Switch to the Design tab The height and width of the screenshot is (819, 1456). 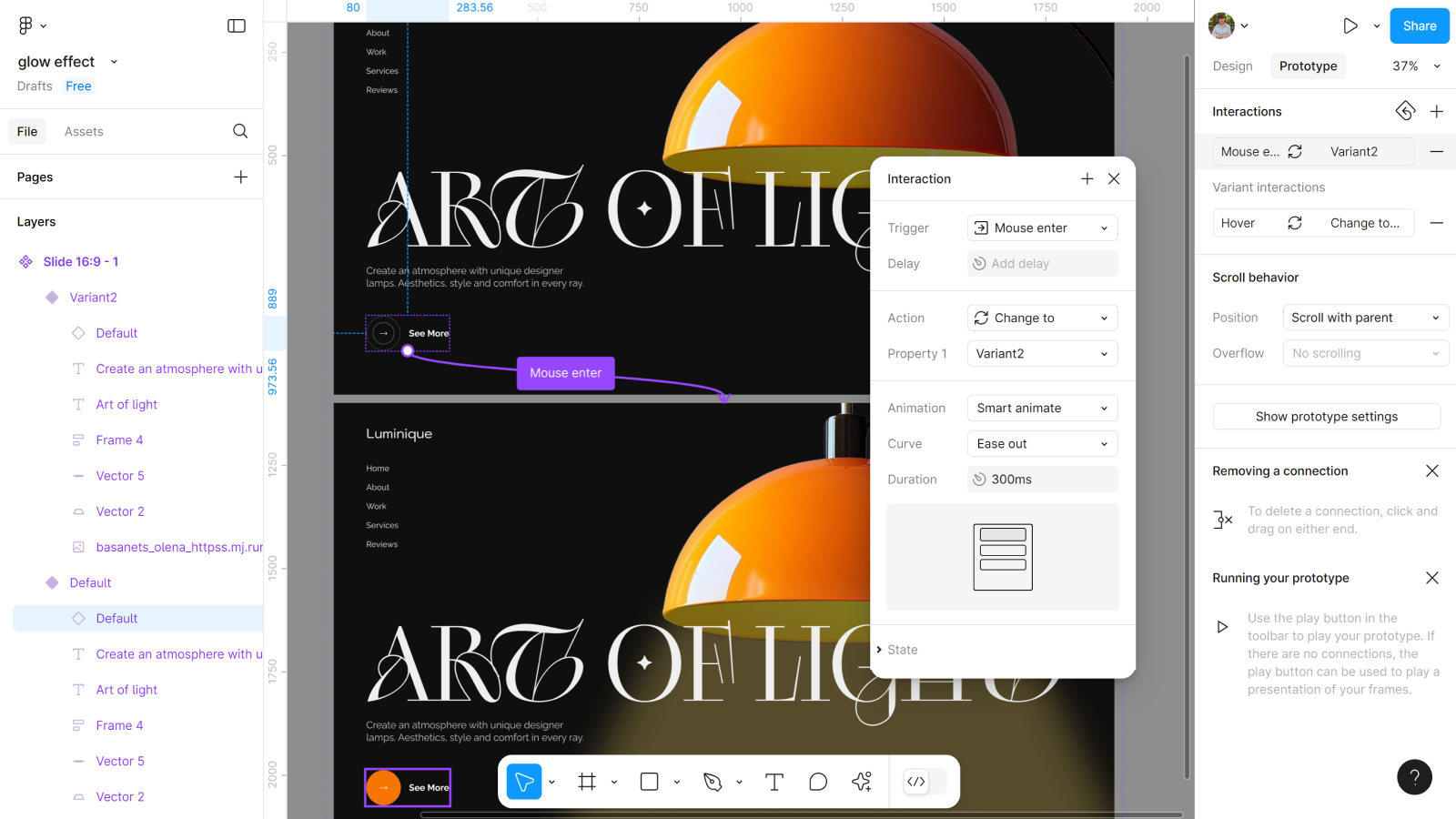(x=1232, y=66)
